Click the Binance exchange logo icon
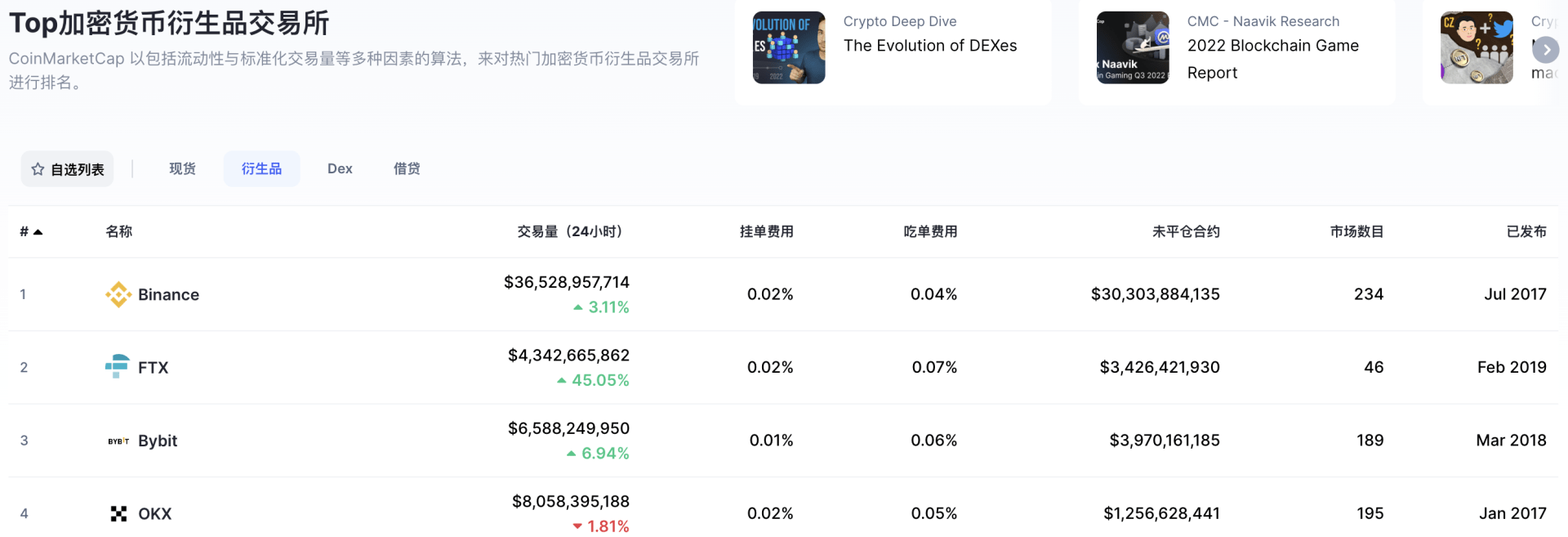 [118, 294]
